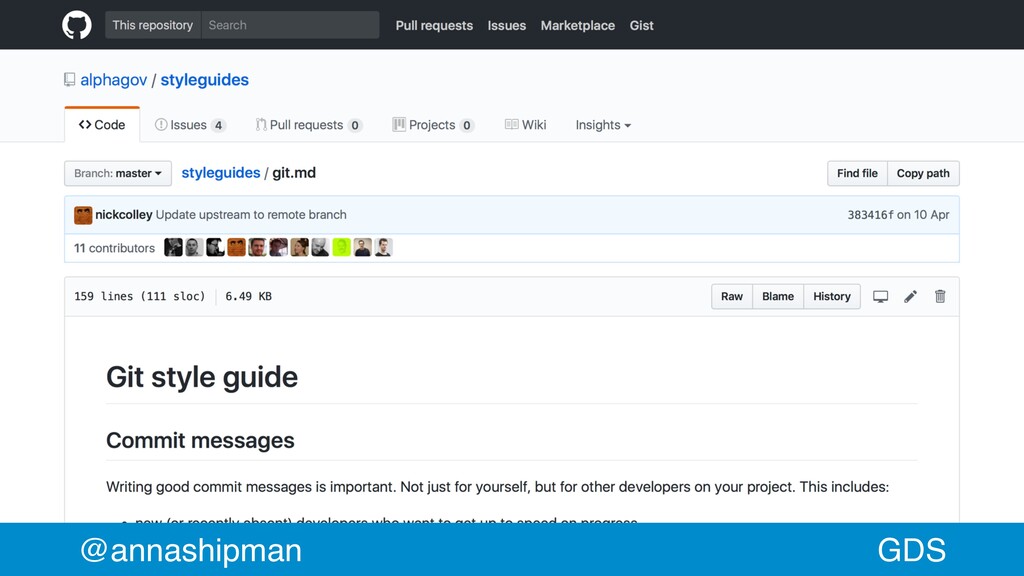Screen dimensions: 1024x576
Task: Click the Raw button
Action: (731, 296)
